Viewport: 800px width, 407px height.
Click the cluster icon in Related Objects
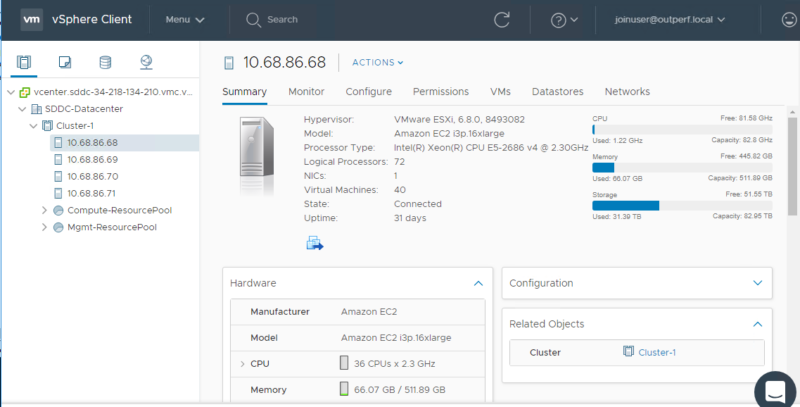[629, 351]
